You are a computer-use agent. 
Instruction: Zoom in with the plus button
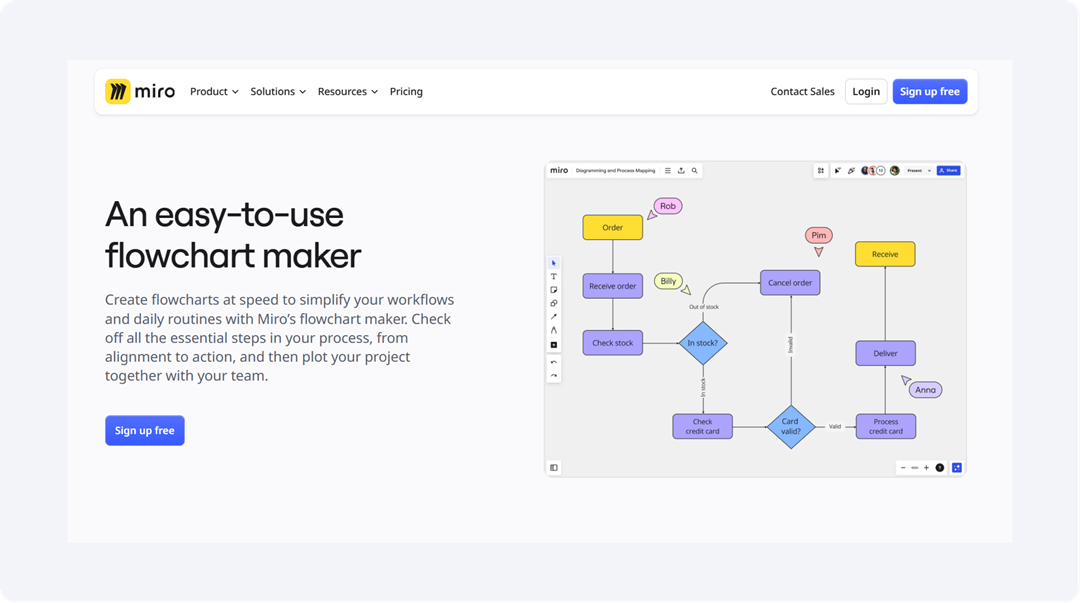click(926, 468)
